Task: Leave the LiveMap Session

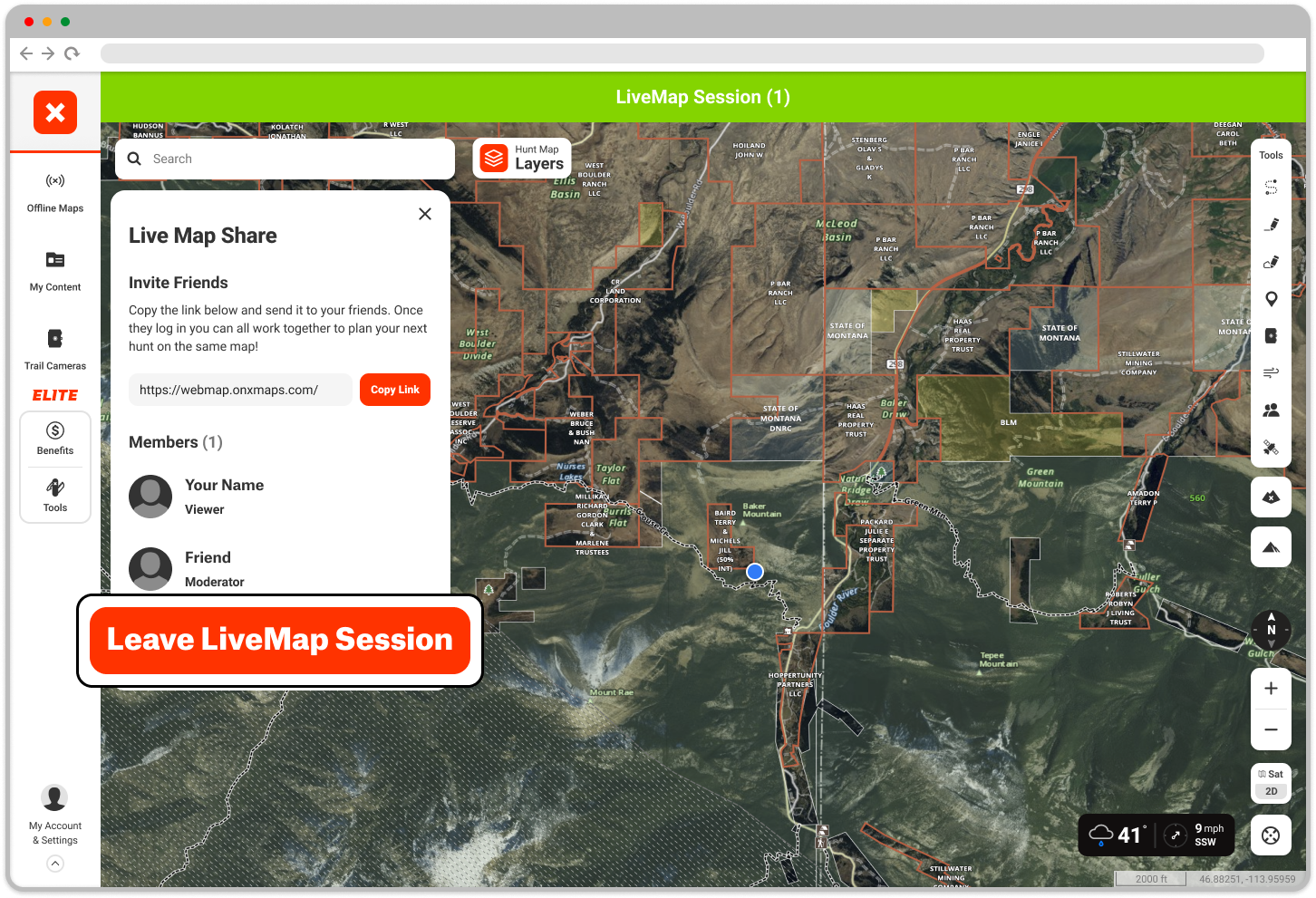Action: click(x=280, y=640)
